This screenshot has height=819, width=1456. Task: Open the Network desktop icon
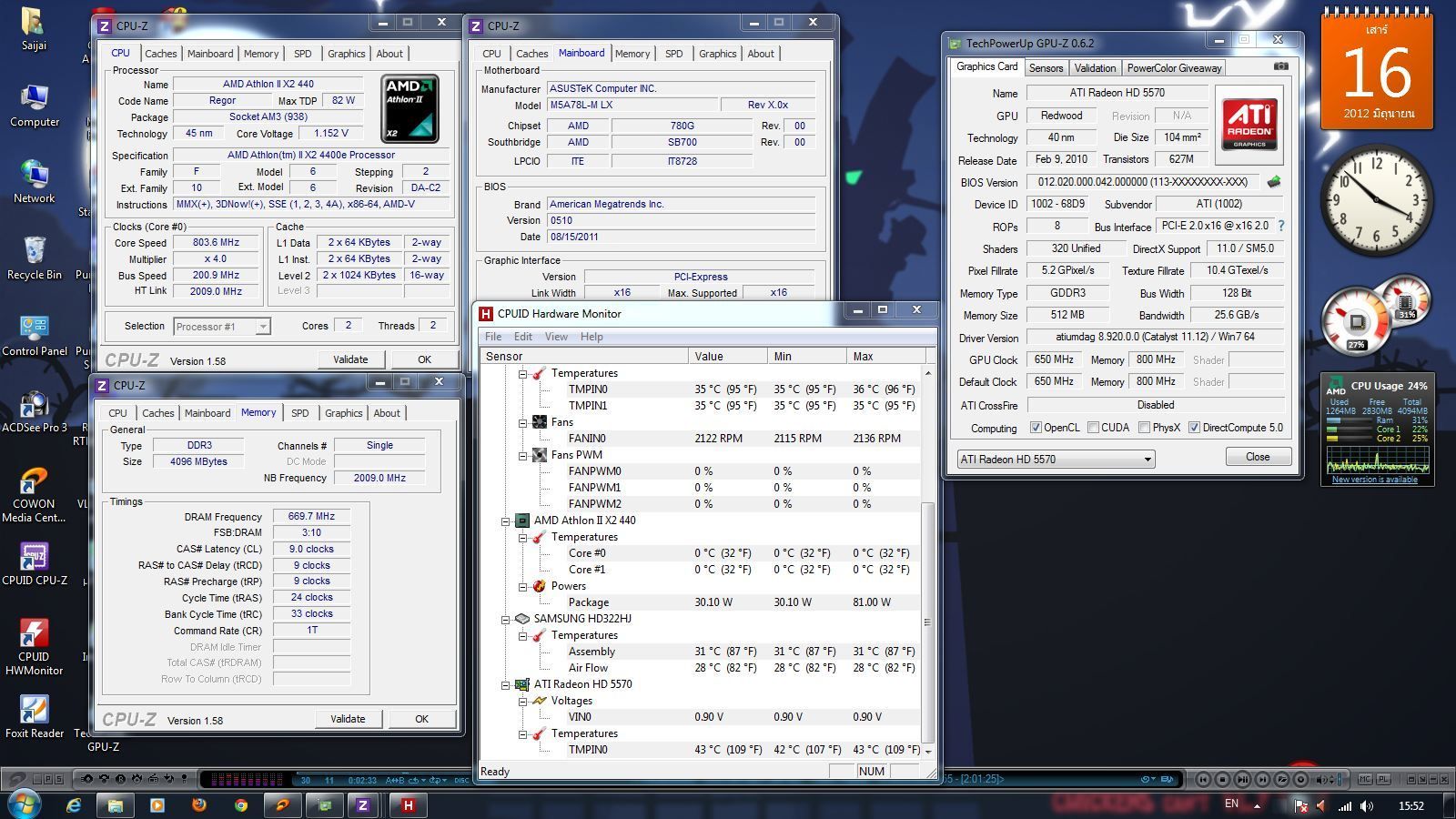tap(34, 182)
